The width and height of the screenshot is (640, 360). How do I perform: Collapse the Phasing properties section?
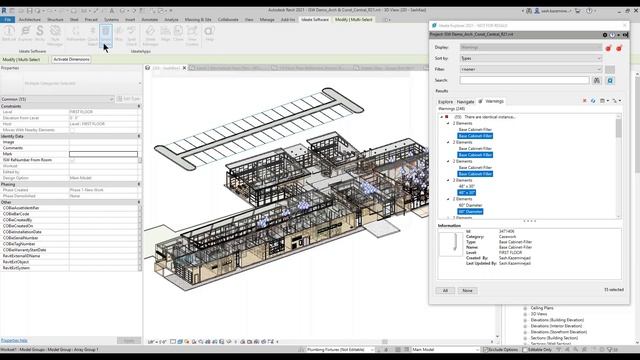139,184
